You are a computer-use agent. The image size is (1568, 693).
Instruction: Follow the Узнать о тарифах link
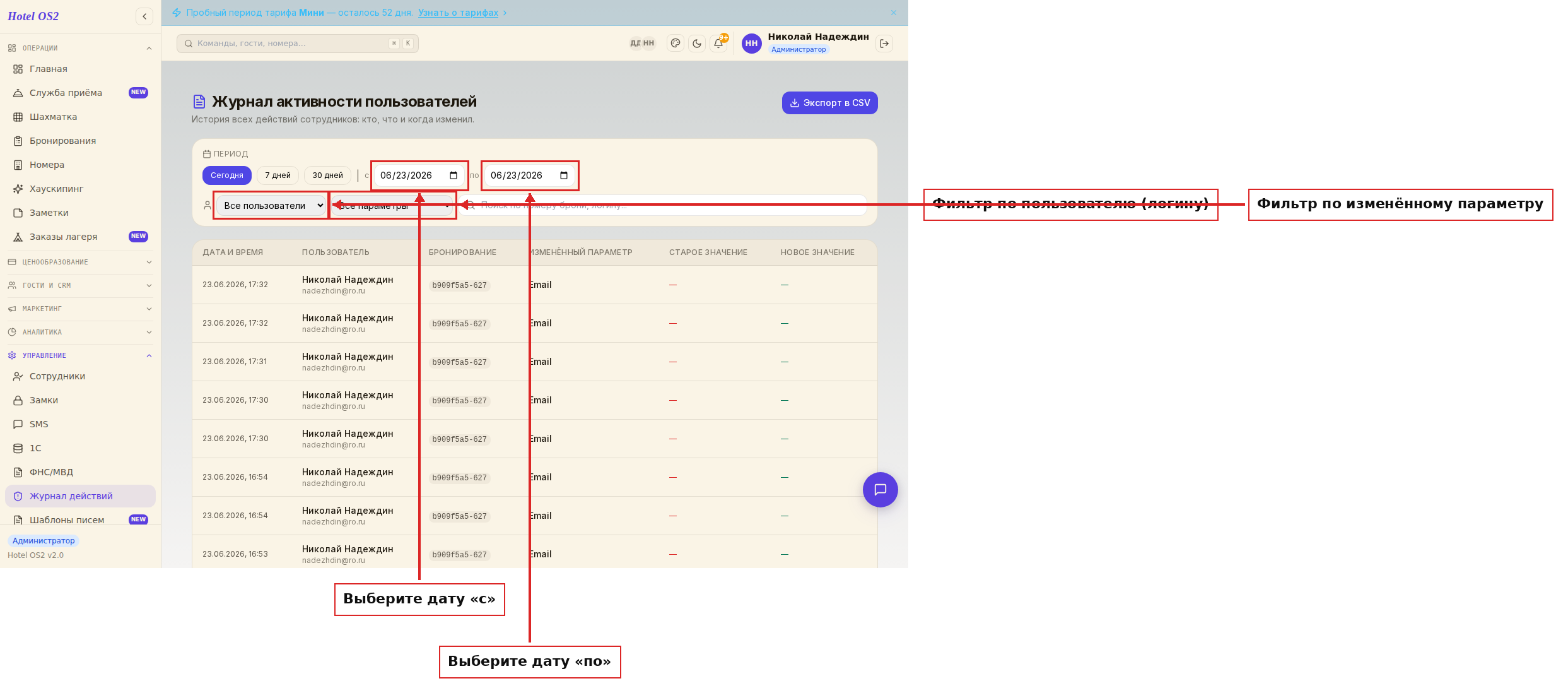coord(458,13)
